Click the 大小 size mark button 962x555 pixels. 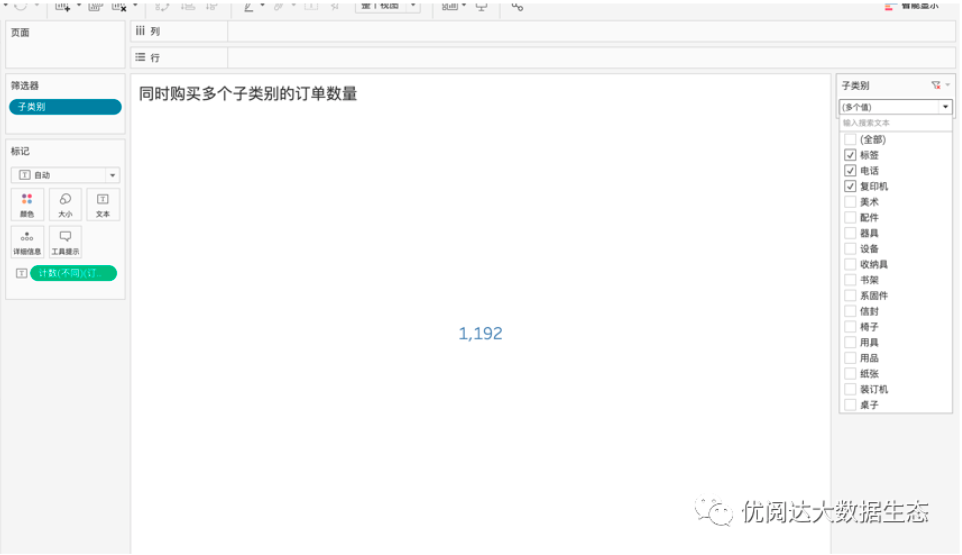65,204
